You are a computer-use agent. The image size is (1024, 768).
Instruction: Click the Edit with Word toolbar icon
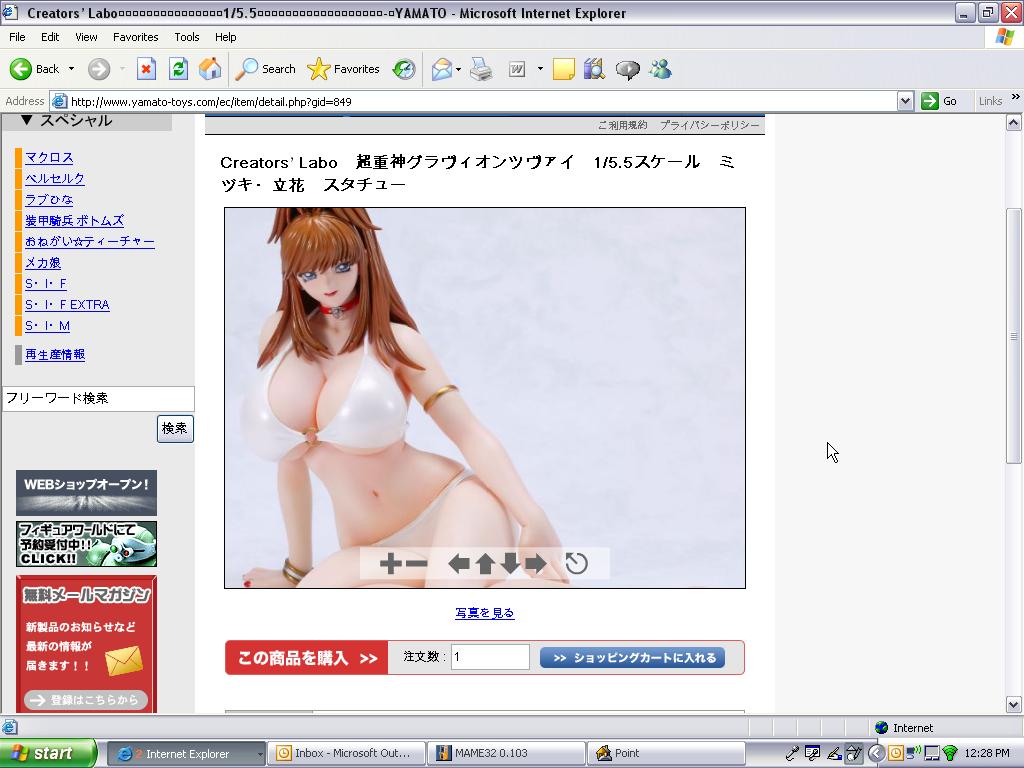pos(517,69)
